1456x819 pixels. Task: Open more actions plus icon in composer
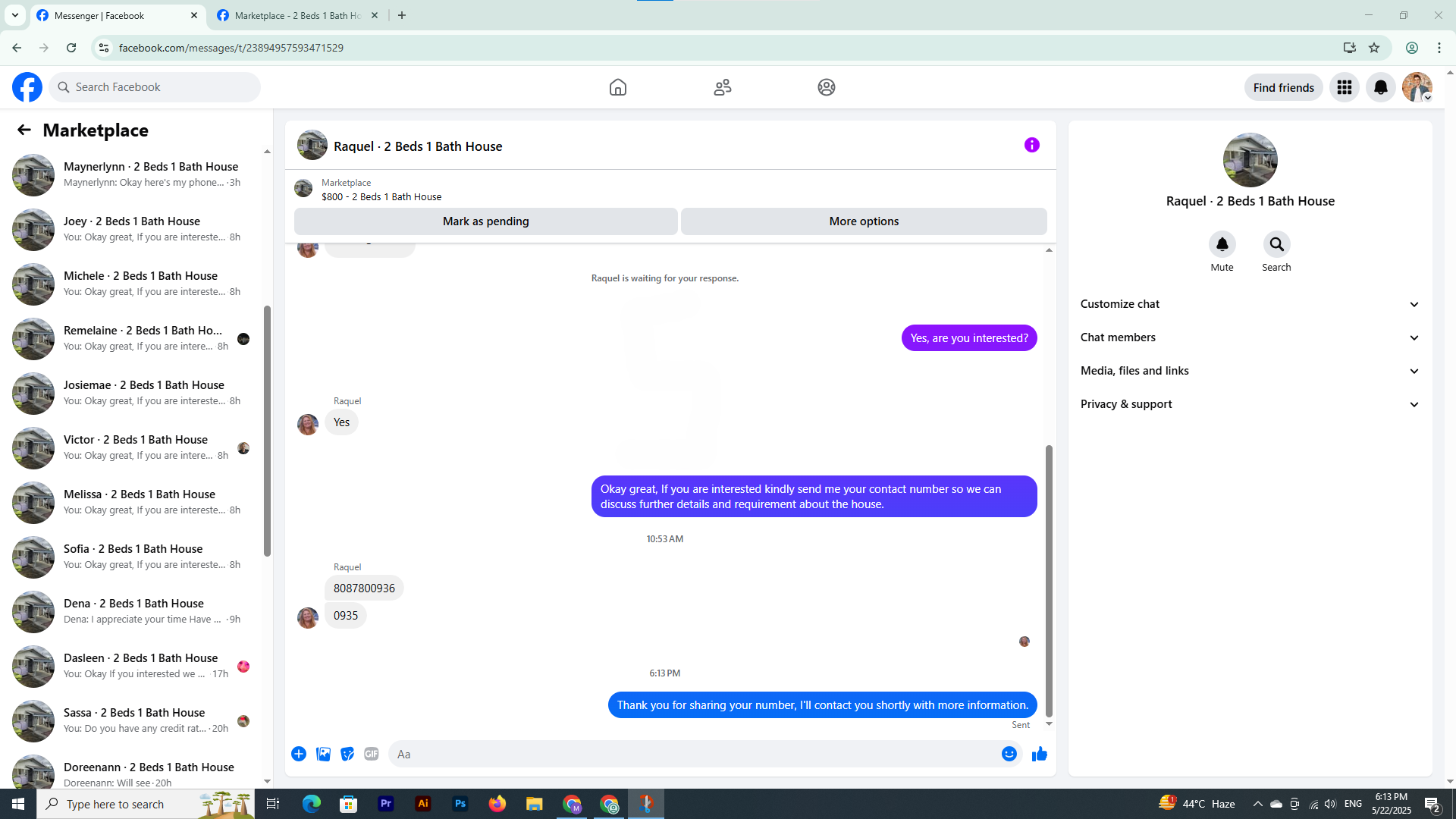click(299, 754)
